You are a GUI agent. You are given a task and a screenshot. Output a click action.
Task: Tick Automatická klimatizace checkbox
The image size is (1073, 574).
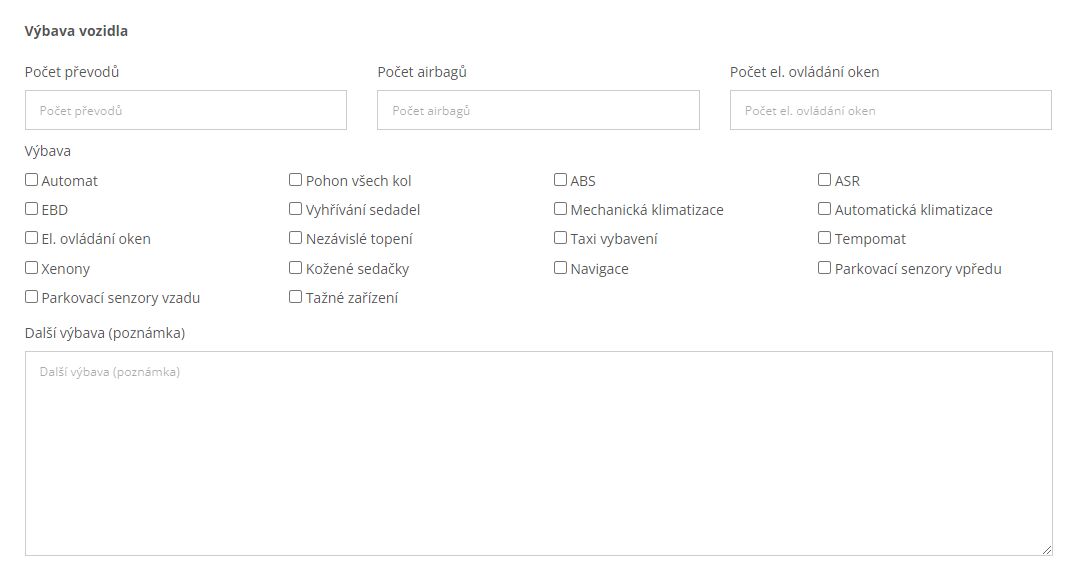(x=825, y=209)
